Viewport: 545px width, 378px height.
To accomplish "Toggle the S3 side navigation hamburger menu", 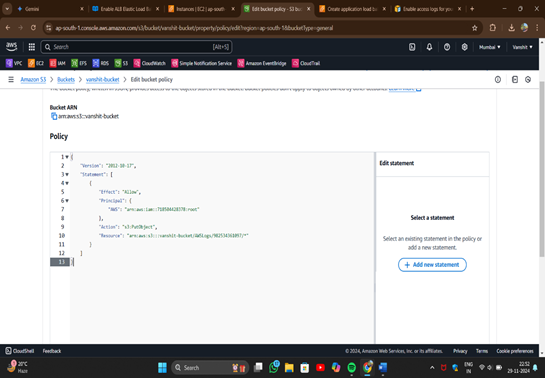I will (11, 80).
